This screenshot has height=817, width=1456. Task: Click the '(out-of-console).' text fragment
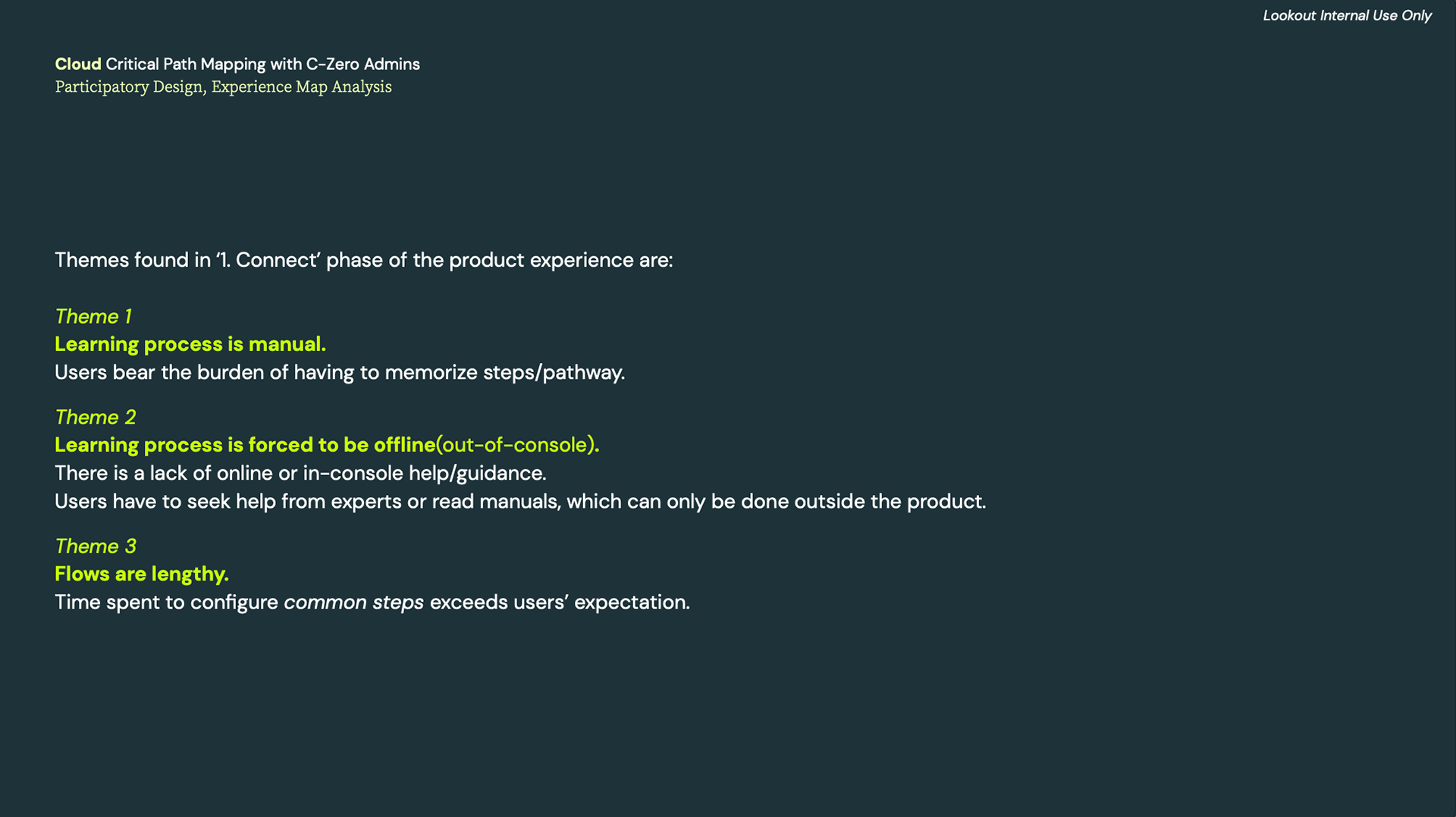pos(518,445)
